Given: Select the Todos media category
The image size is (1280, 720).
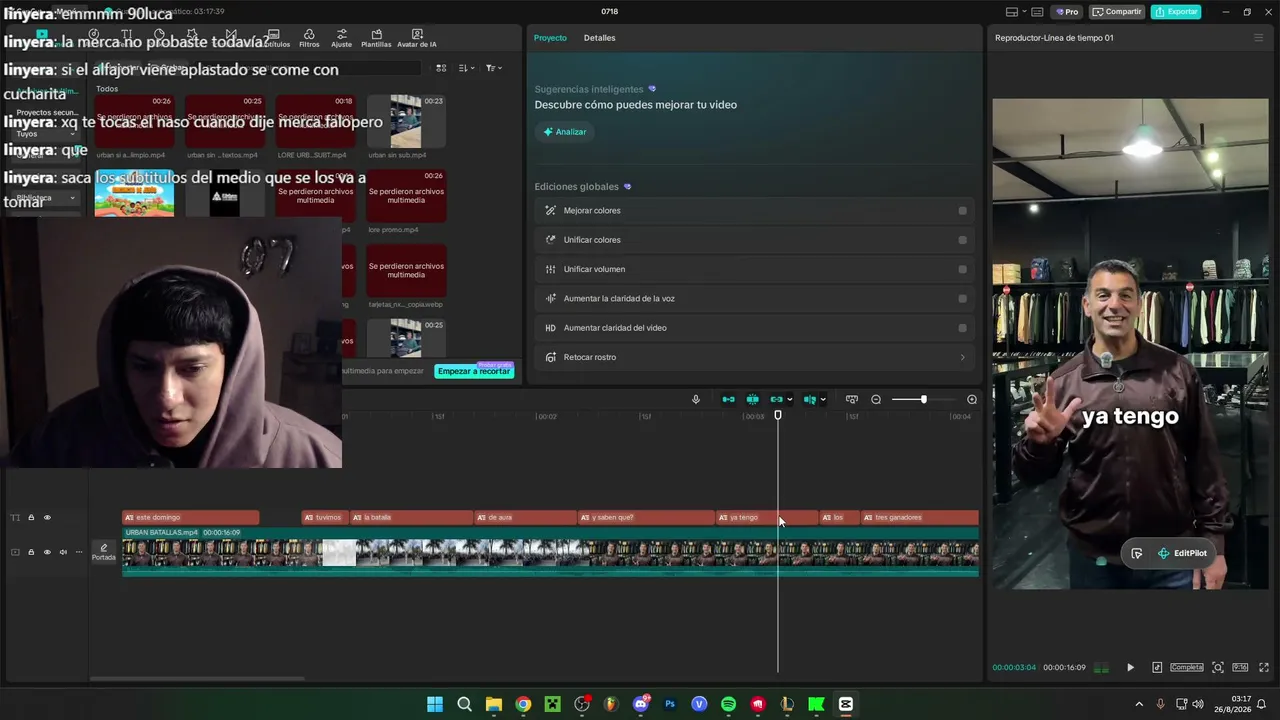Looking at the screenshot, I should 107,89.
